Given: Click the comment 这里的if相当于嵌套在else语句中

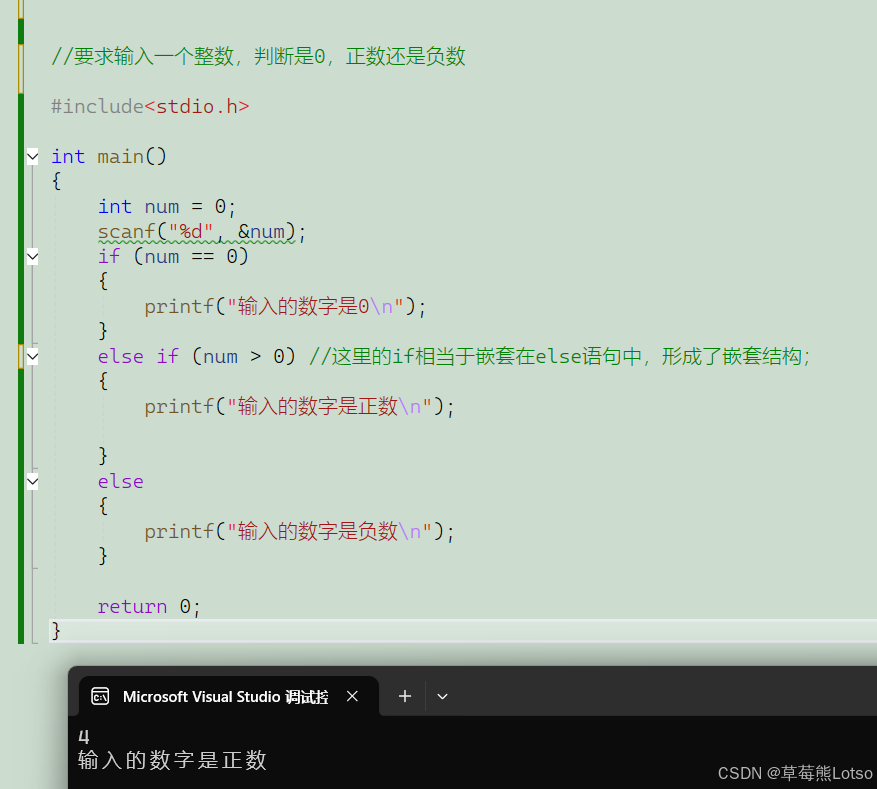Looking at the screenshot, I should [560, 356].
